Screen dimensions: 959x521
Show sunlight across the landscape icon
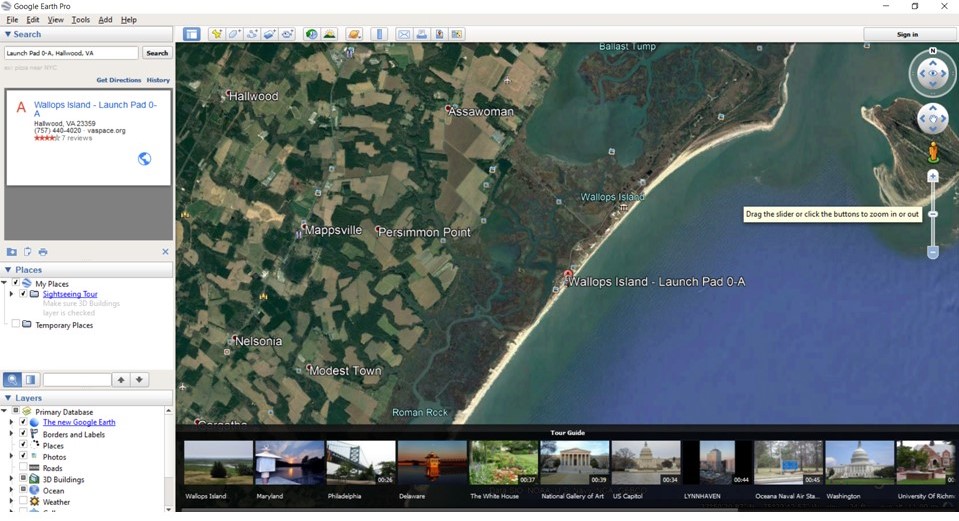pyautogui.click(x=330, y=34)
